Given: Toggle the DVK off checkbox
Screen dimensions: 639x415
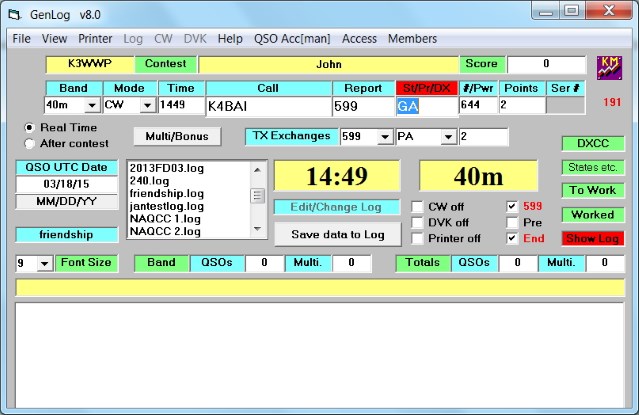Looking at the screenshot, I should point(418,223).
